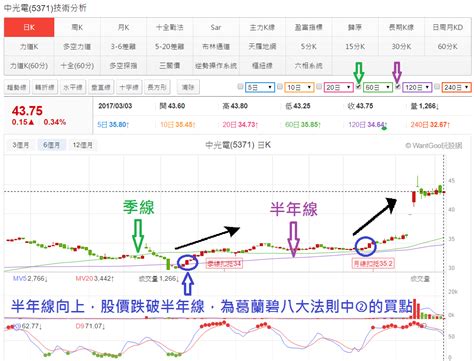Open the 5日 period dropdown
The image size is (474, 361).
(x=260, y=87)
